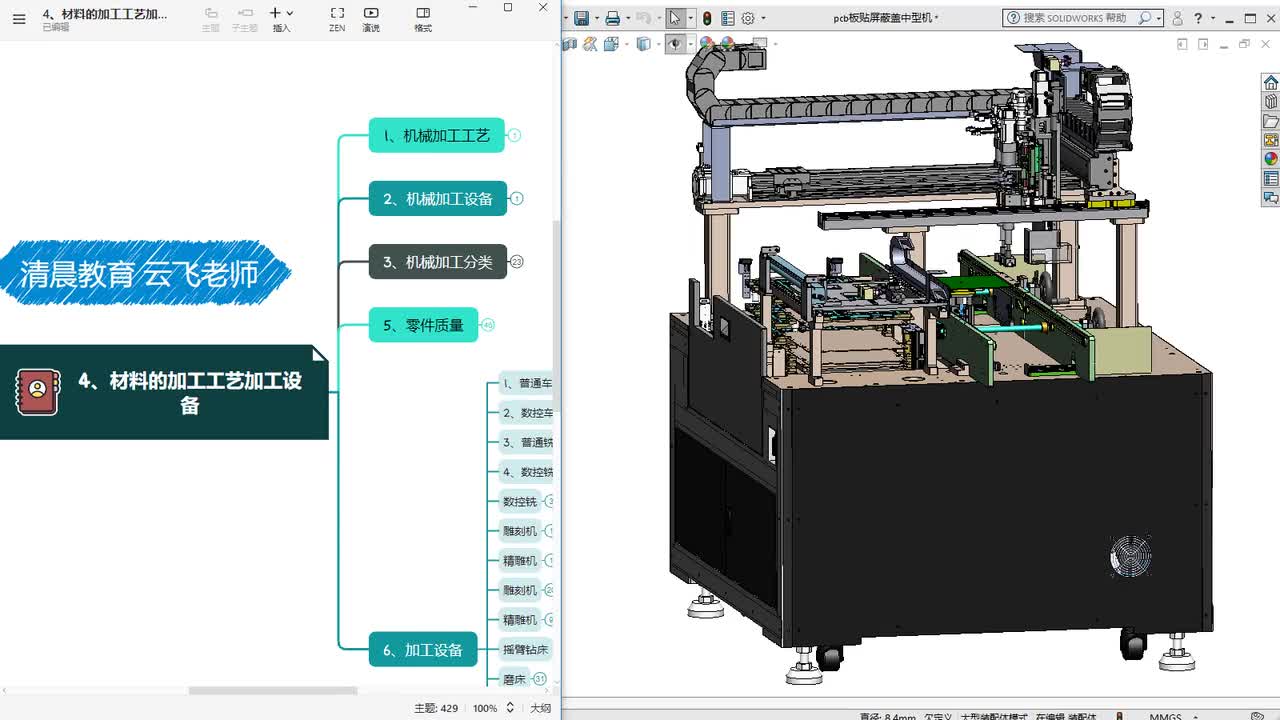Select the 零件质量 topic node

point(423,325)
